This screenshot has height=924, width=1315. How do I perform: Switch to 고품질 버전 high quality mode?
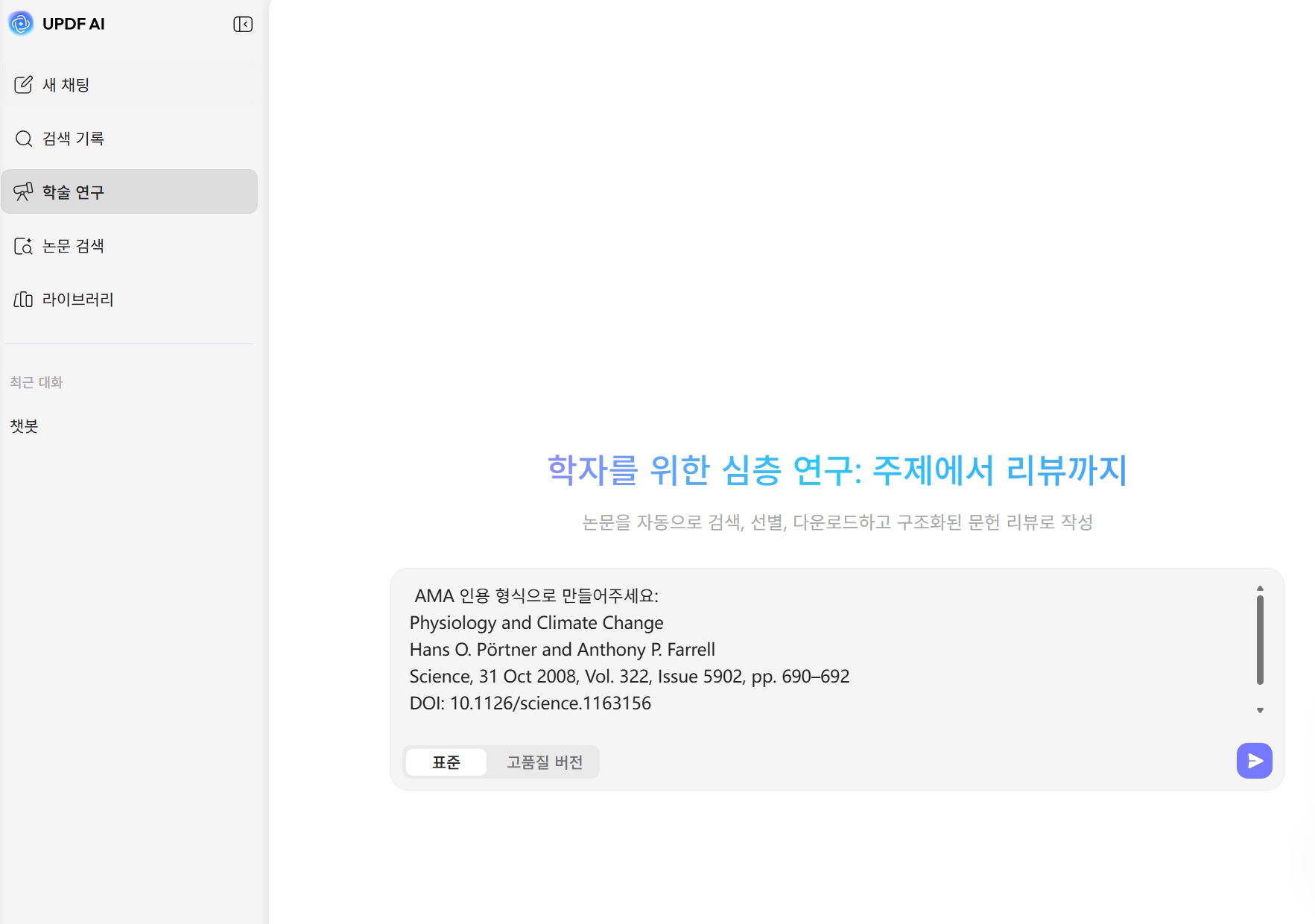[x=545, y=762]
